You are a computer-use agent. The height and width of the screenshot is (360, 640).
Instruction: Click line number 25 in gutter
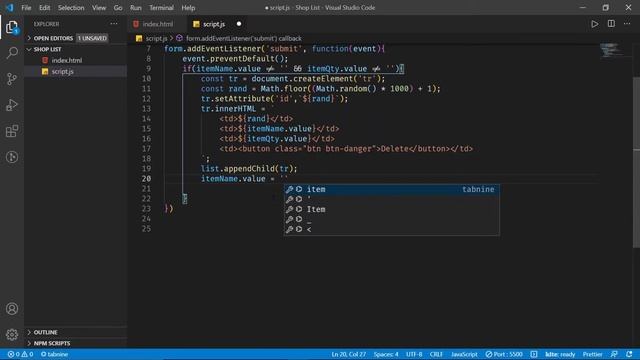pos(146,229)
